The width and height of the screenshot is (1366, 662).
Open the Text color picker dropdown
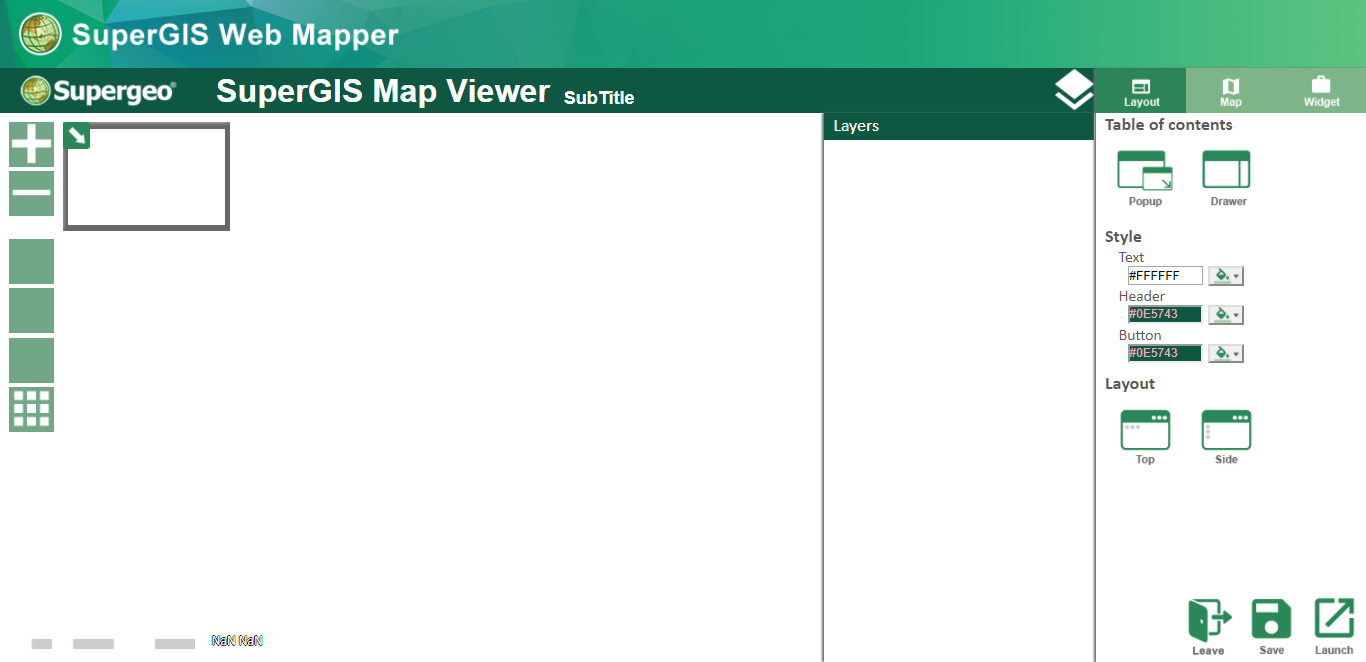pos(1226,276)
